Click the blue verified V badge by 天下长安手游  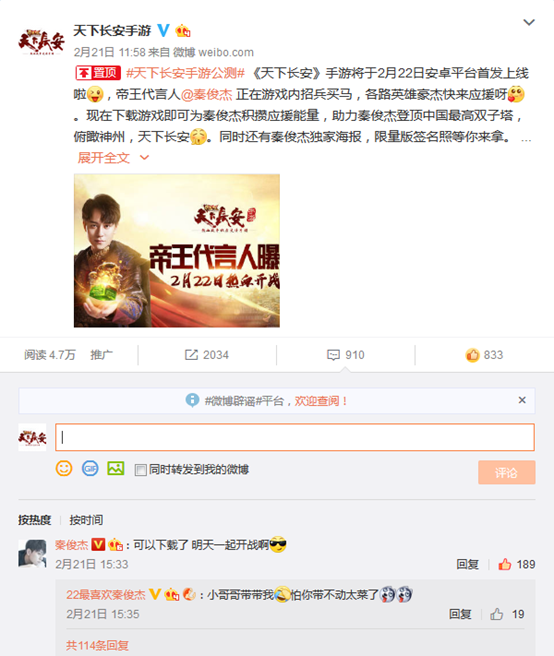point(163,30)
